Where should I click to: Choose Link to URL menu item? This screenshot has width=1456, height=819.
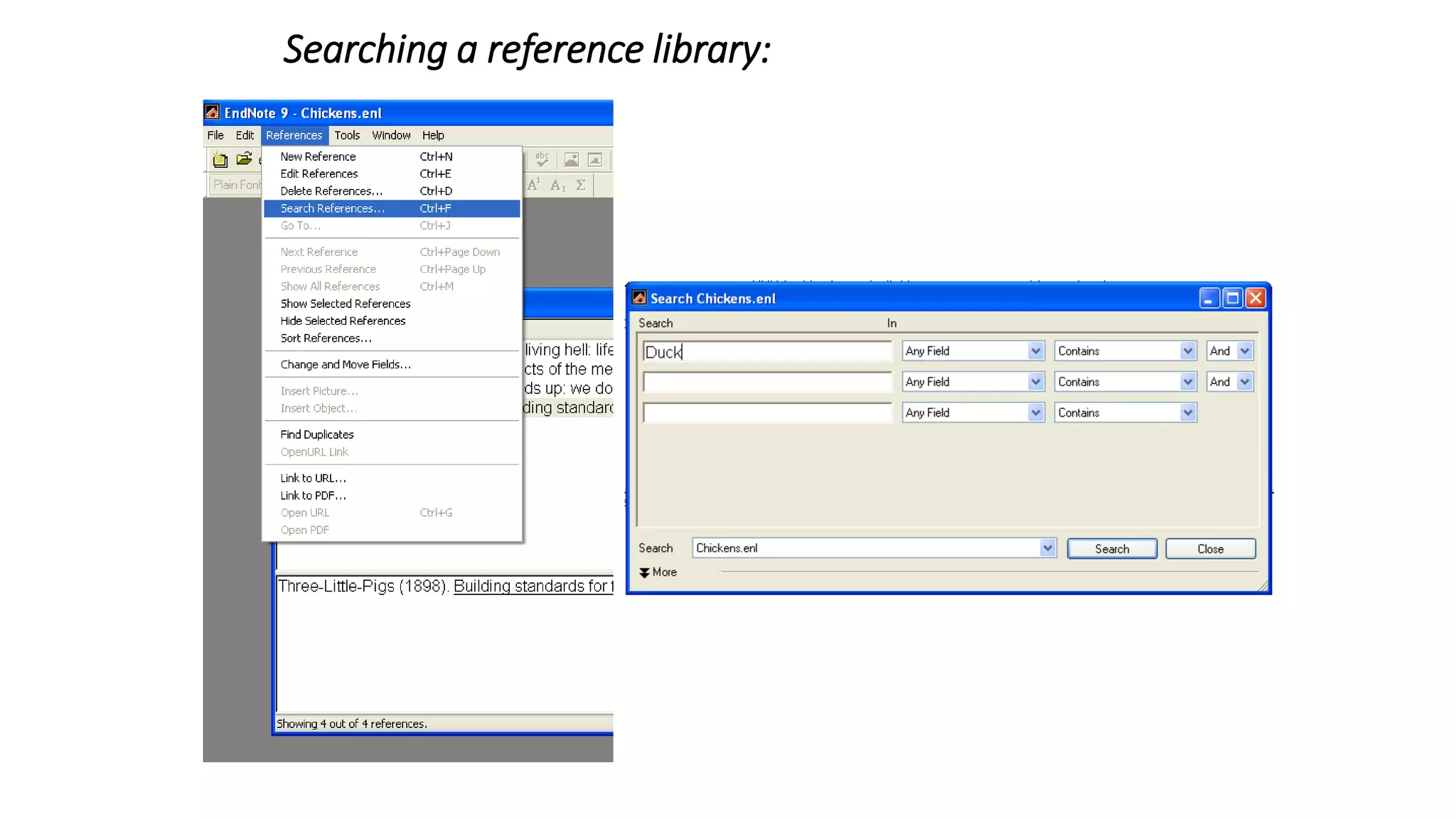coord(392,478)
